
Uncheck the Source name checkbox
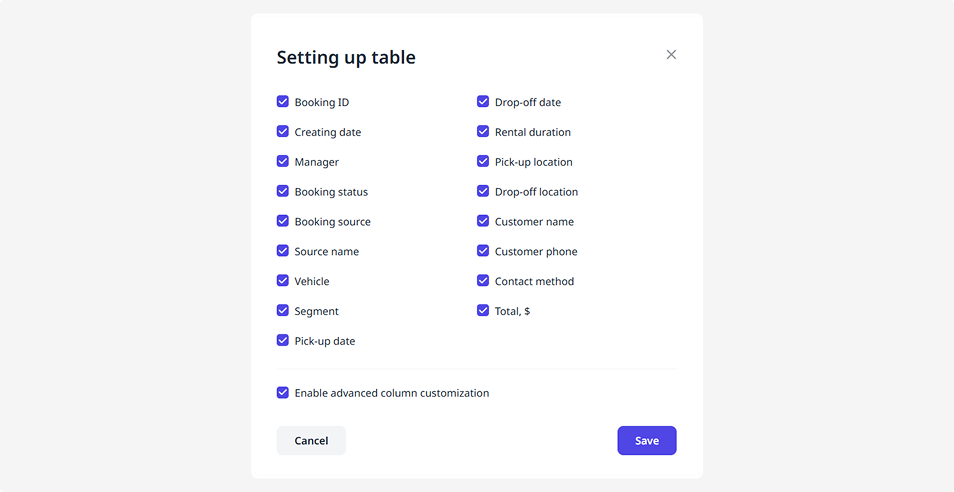[x=283, y=252]
